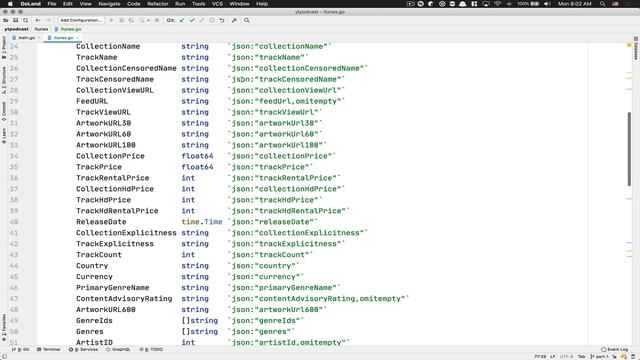Open settings via wrench icon
The image size is (640, 360).
click(x=234, y=20)
